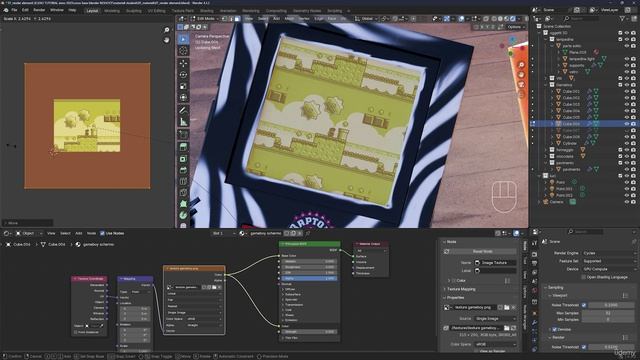Switch to the Layout workspace tab
This screenshot has height=360, width=640.
(92, 11)
